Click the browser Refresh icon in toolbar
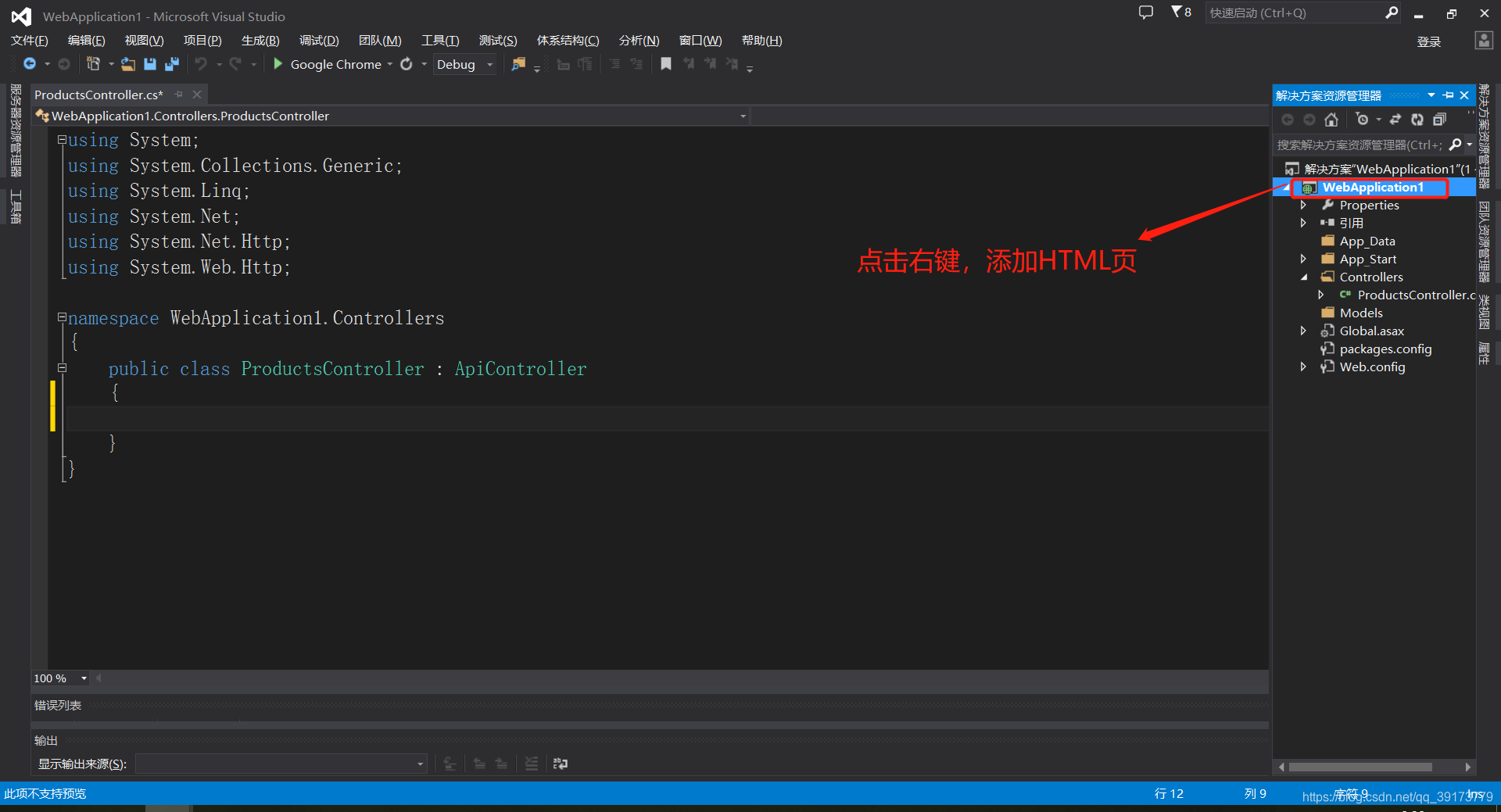The image size is (1501, 812). 407,64
